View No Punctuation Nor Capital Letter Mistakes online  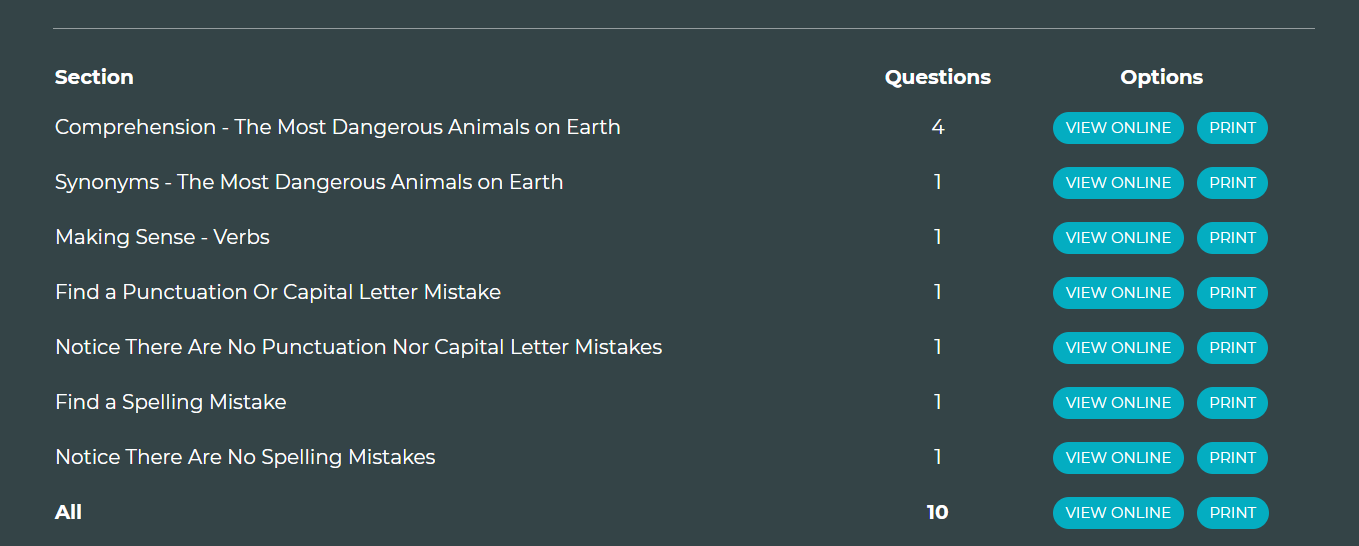(1118, 348)
